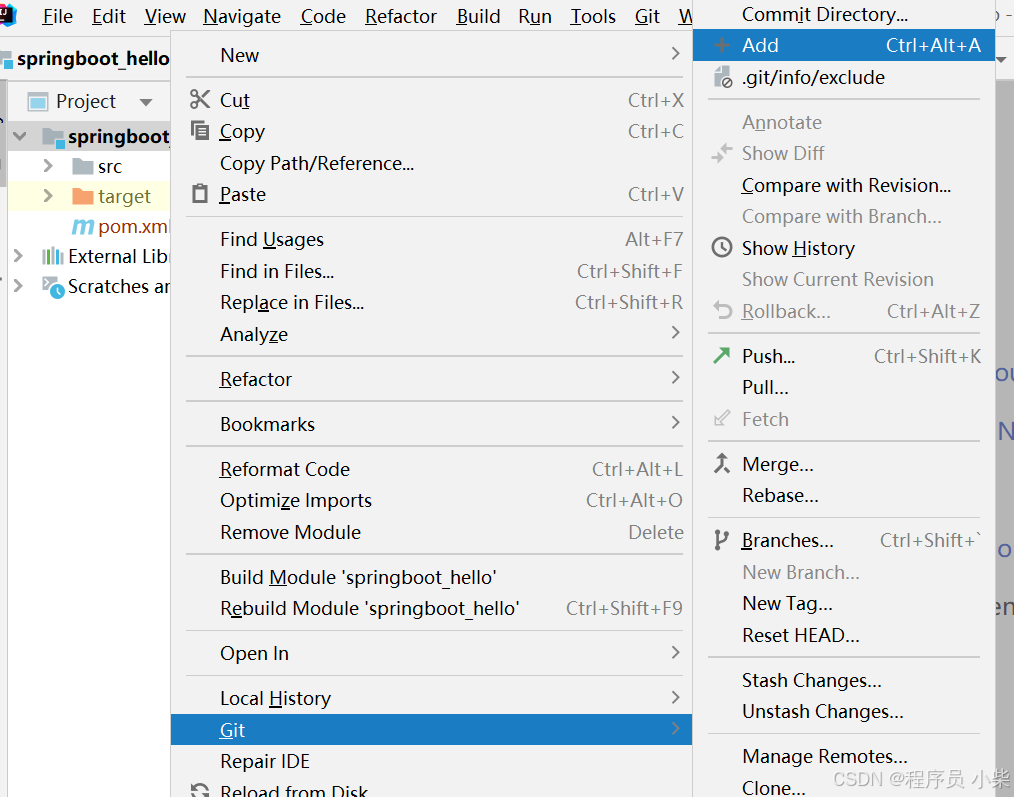Select Reformat Code

click(431, 469)
